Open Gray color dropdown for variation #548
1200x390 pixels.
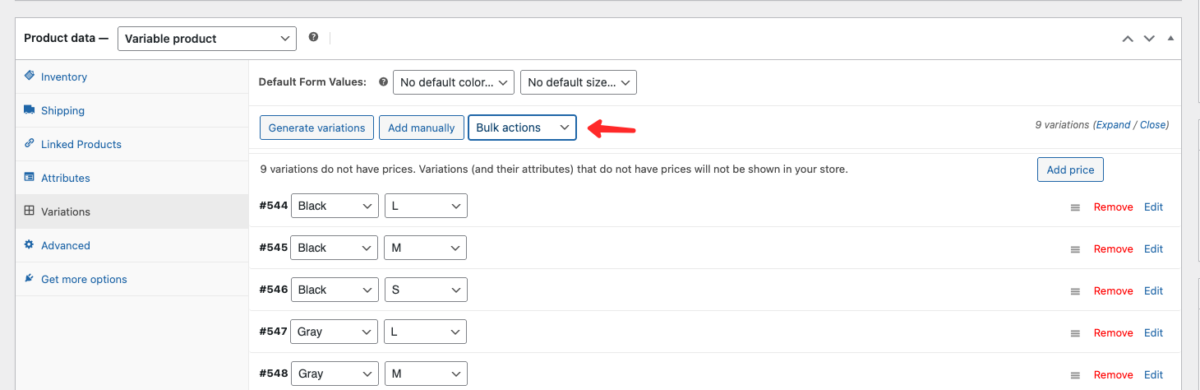point(335,374)
